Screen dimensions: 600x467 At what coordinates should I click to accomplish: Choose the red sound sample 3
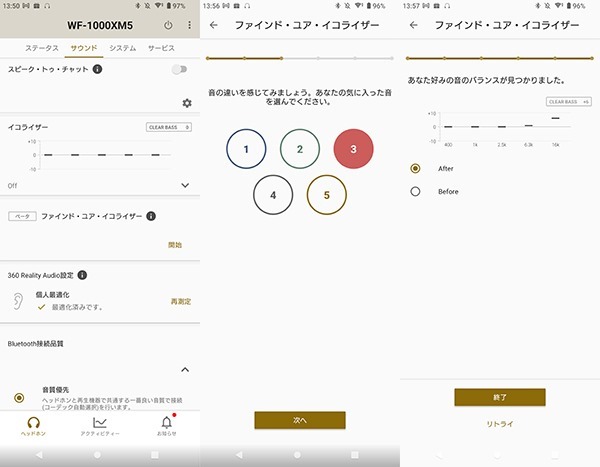pyautogui.click(x=353, y=149)
